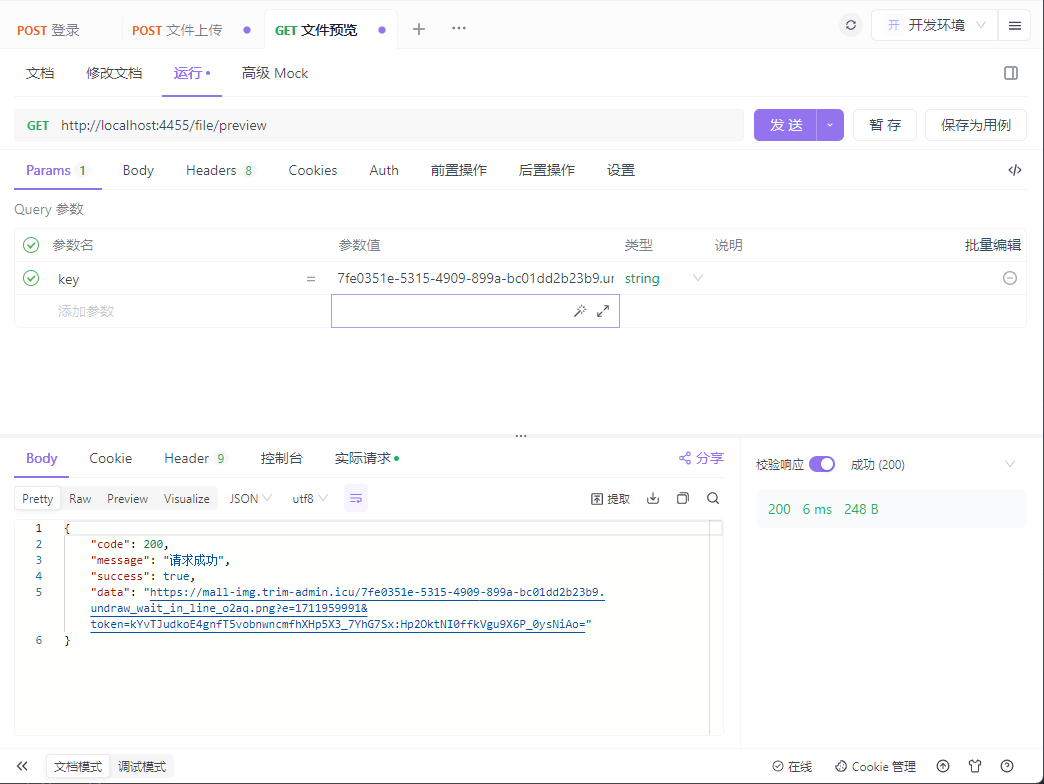Click the GET method selector in the URL bar

point(38,125)
